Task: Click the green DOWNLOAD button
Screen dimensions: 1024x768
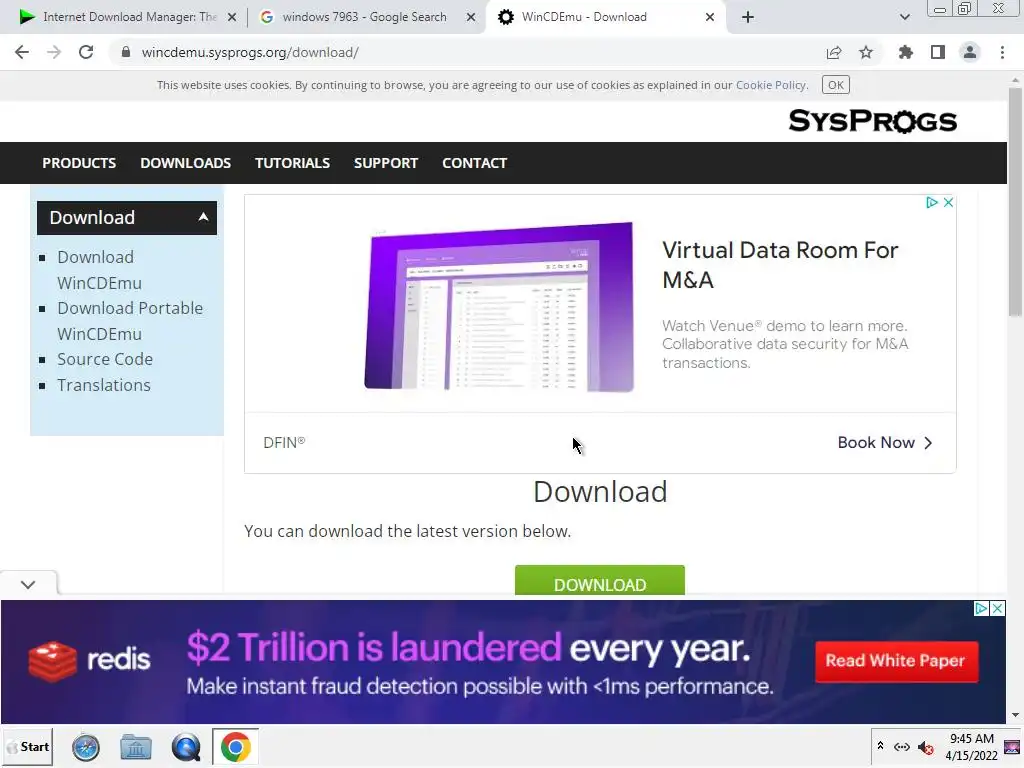Action: click(x=600, y=581)
